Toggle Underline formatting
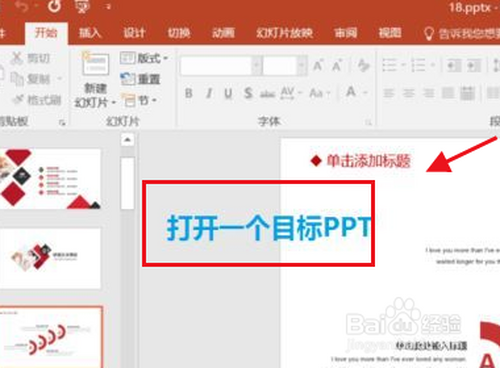 tap(228, 93)
